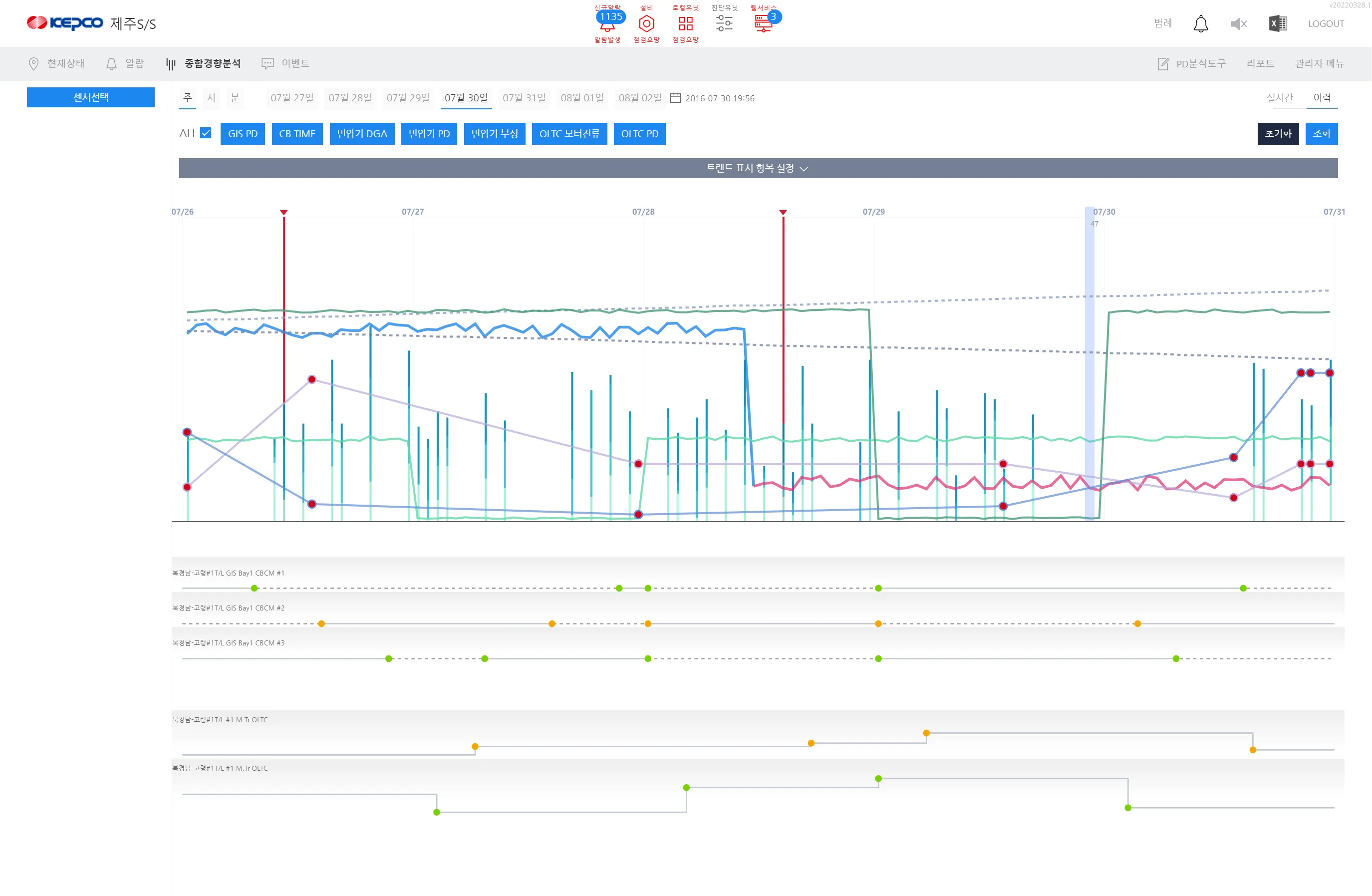Viewport: 1372px width, 896px height.
Task: Toggle the CB TIME filter
Action: click(297, 134)
